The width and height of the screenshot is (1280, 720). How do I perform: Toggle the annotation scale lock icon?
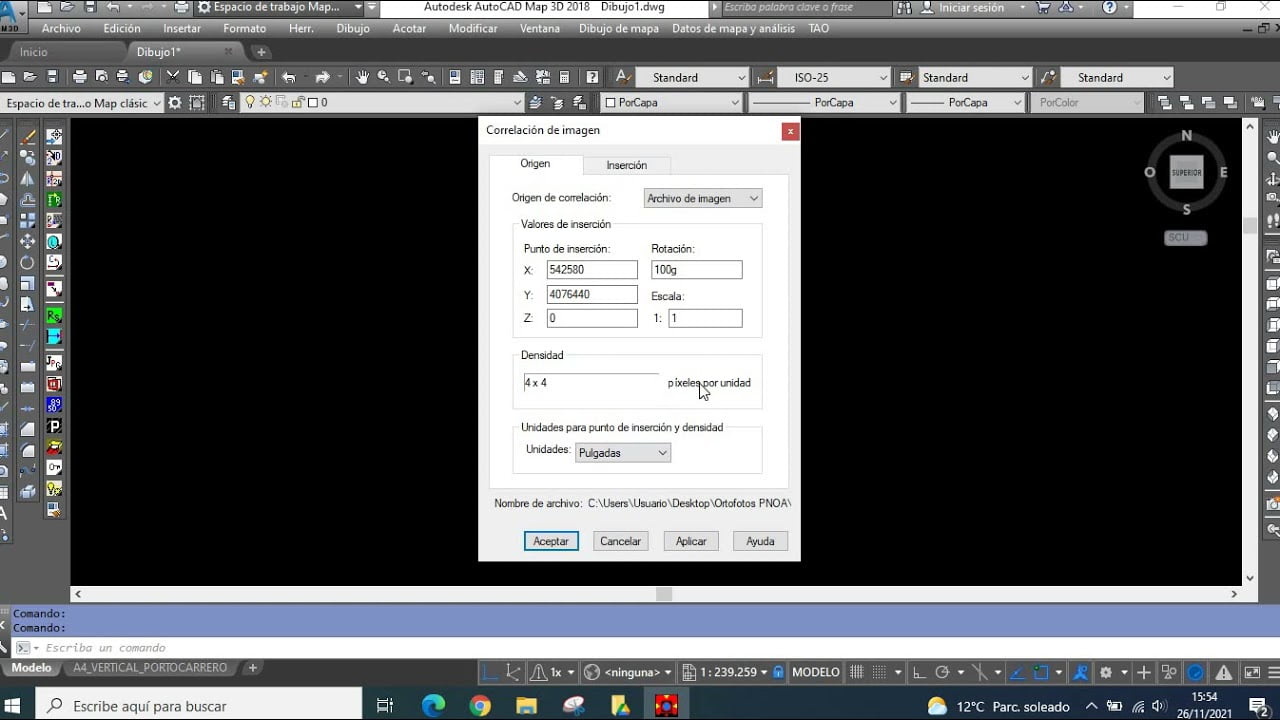point(778,672)
